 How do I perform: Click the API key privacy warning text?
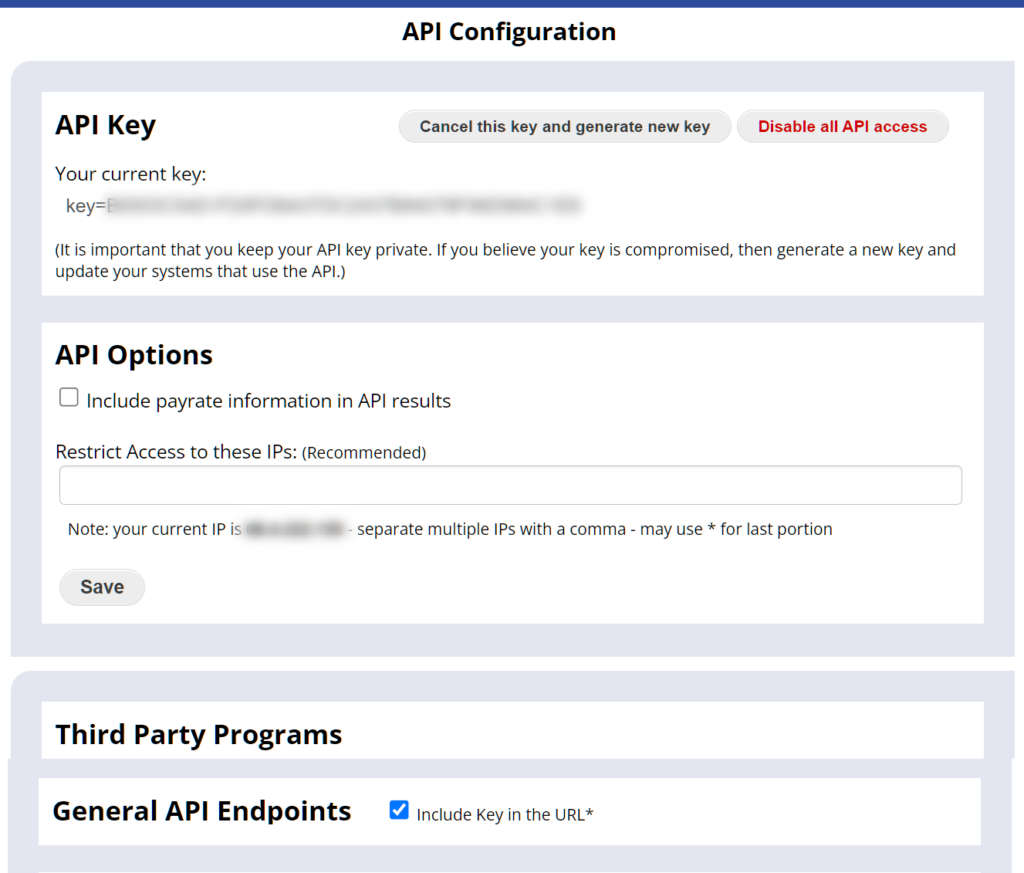tap(505, 260)
